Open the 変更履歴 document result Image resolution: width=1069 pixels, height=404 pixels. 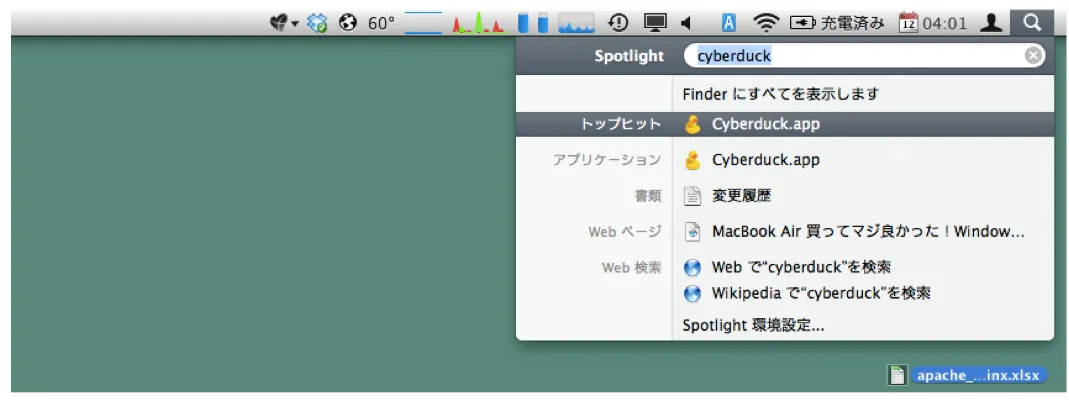tap(740, 196)
